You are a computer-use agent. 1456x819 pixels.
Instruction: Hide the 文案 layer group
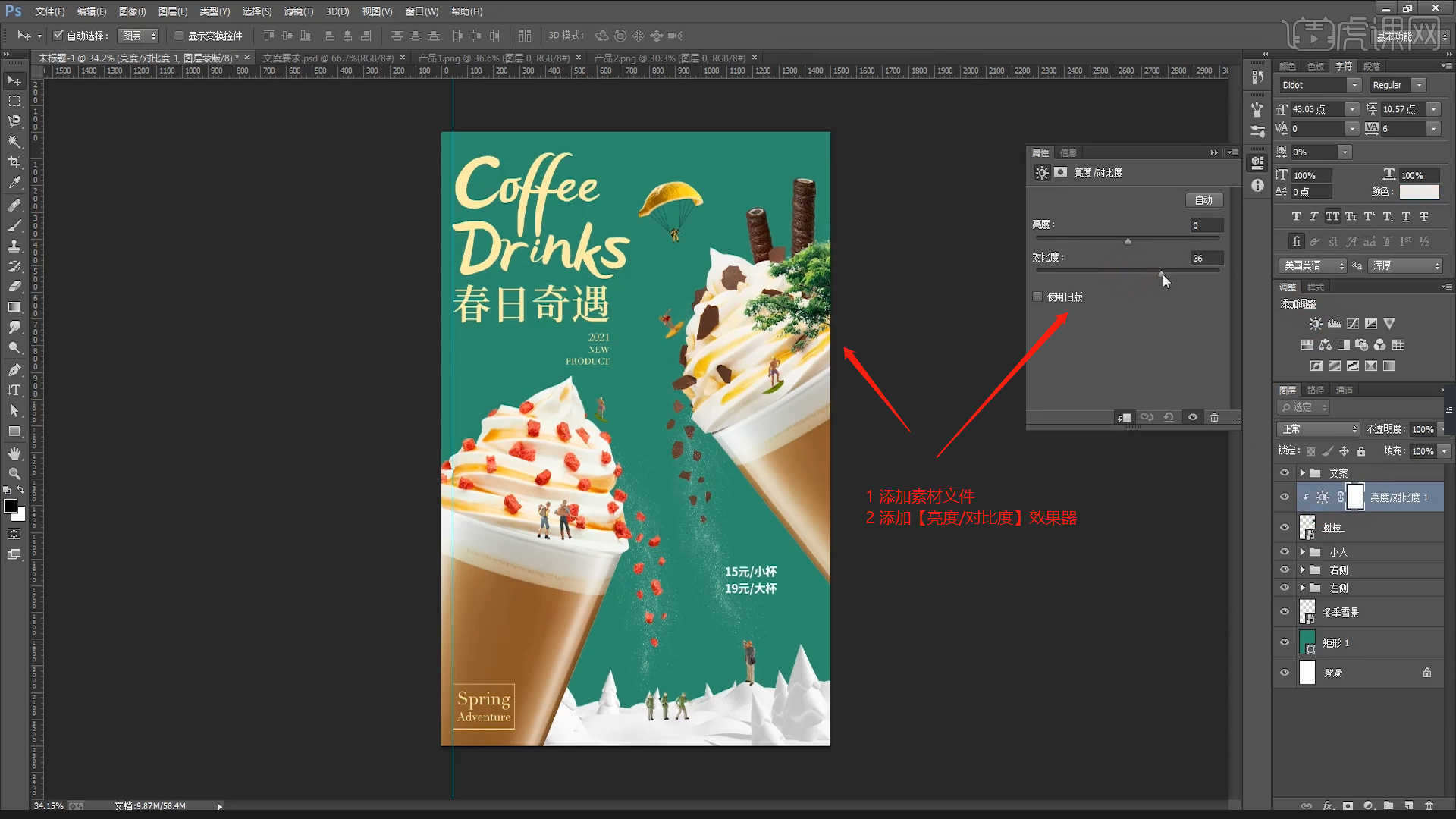click(x=1285, y=473)
